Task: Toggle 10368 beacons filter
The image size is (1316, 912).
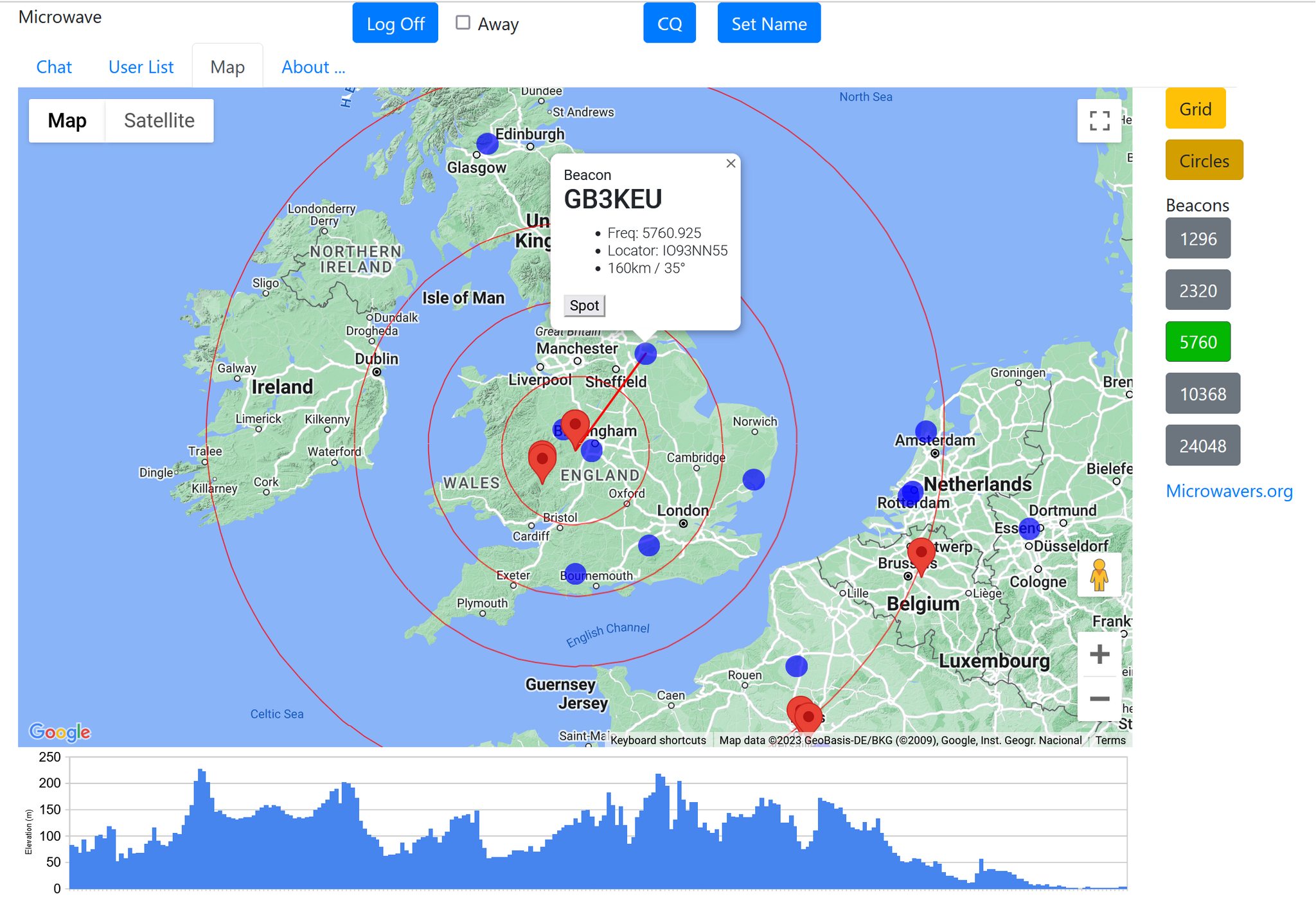Action: point(1203,394)
